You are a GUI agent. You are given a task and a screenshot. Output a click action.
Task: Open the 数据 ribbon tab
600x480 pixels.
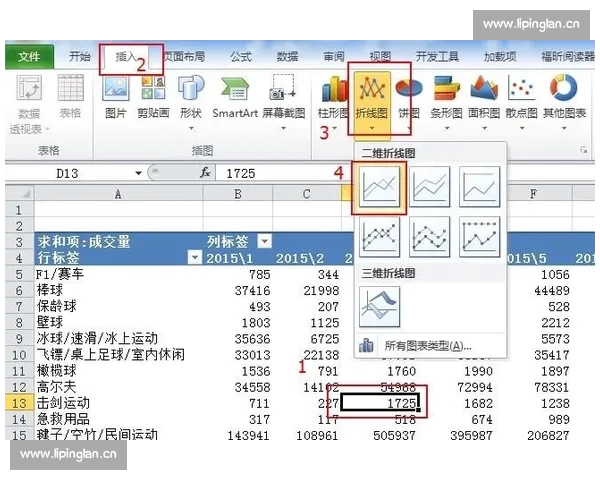pyautogui.click(x=287, y=57)
